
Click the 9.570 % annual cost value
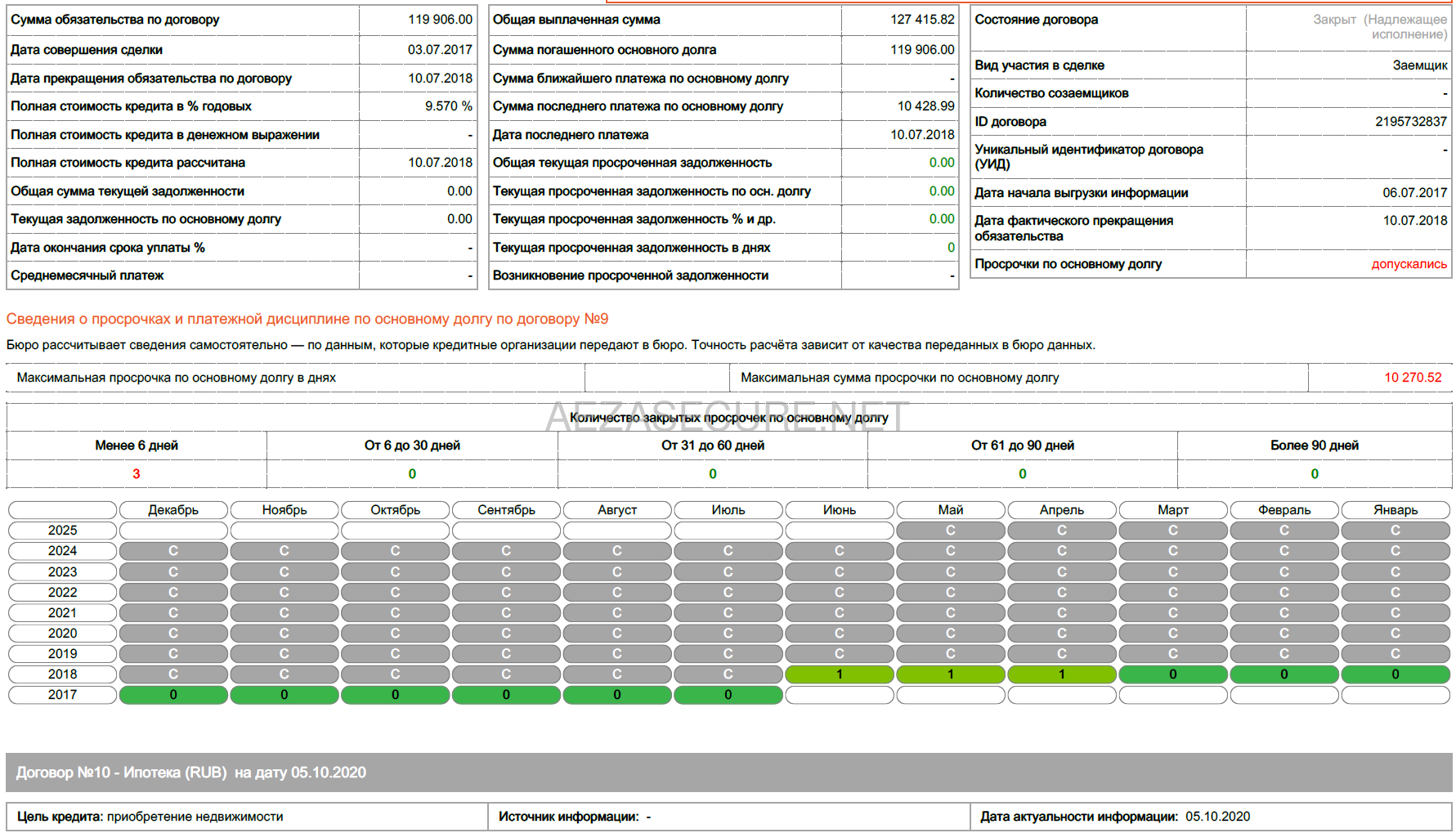448,106
